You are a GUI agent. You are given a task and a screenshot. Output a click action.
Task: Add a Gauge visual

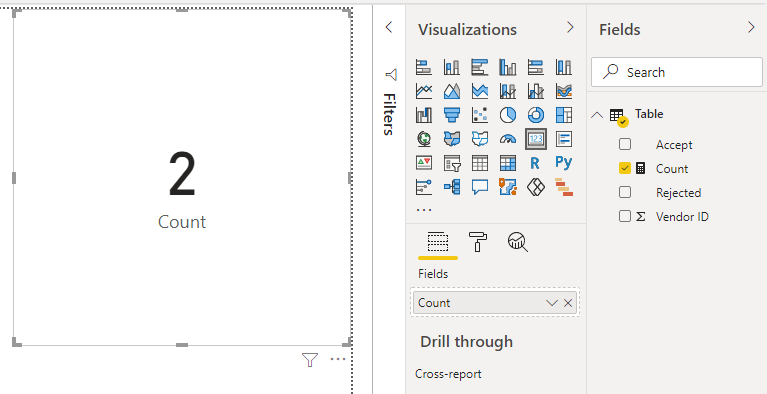(508, 139)
